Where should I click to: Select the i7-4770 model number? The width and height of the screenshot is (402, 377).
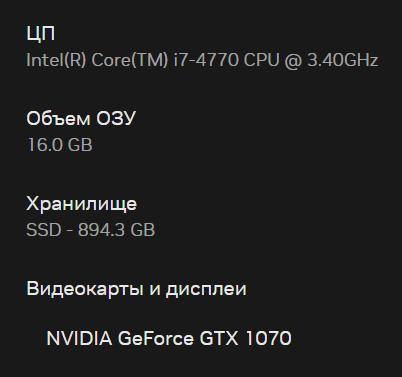point(206,60)
